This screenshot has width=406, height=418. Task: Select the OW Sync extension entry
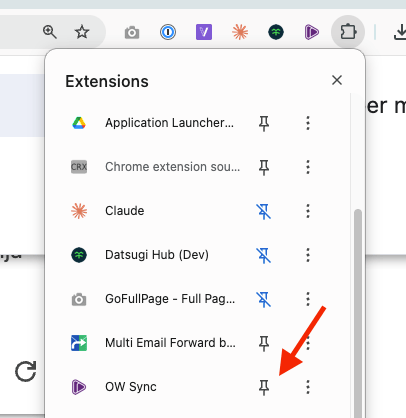[131, 387]
